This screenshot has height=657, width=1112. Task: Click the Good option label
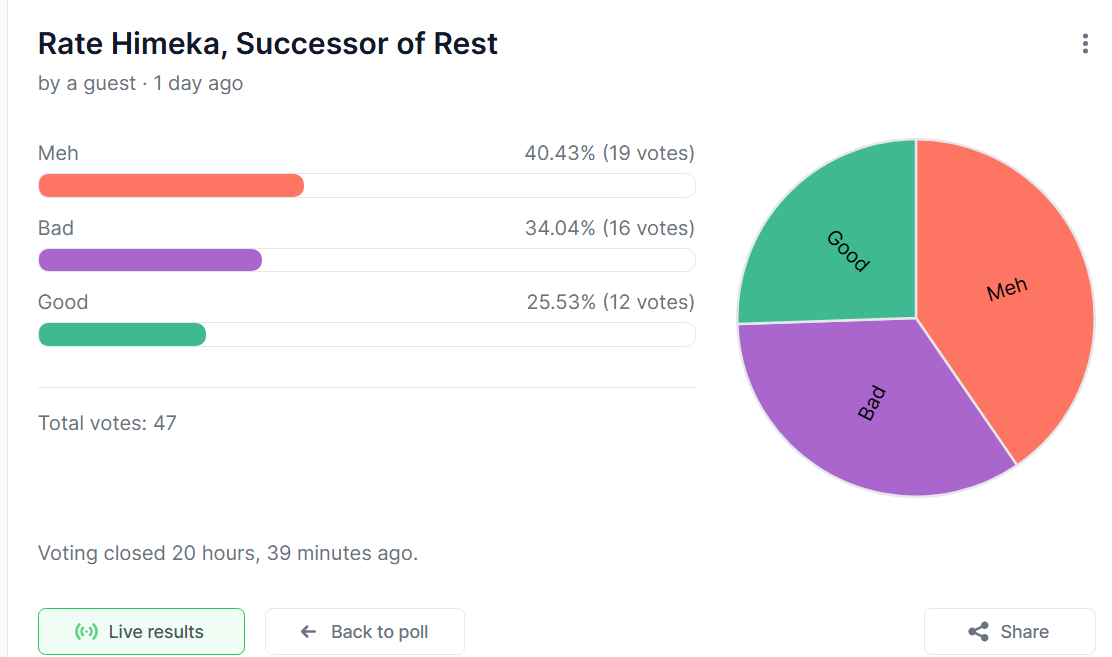point(63,302)
